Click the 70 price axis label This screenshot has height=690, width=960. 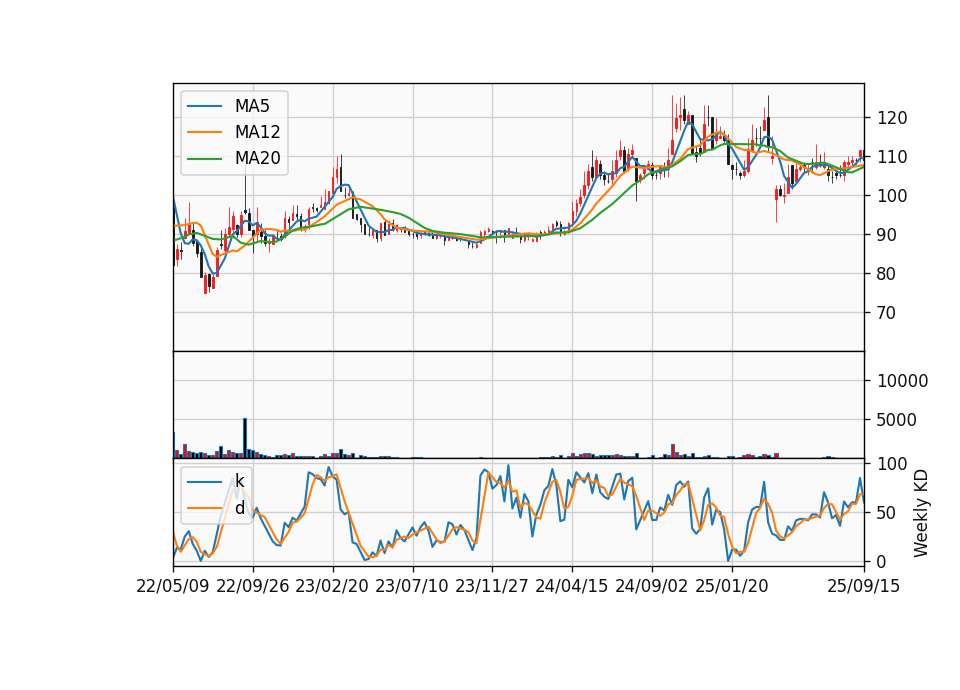[887, 313]
